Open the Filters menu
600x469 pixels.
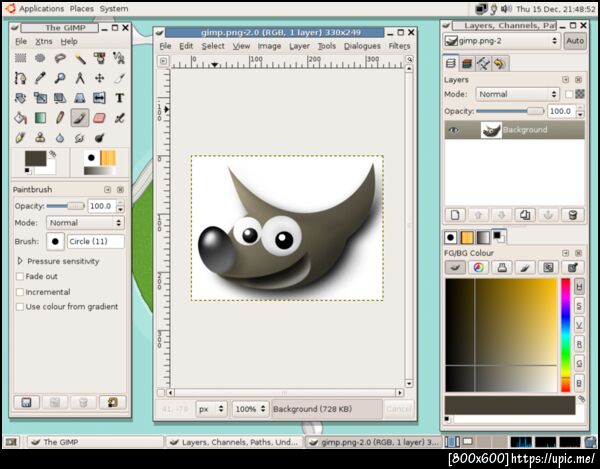399,46
